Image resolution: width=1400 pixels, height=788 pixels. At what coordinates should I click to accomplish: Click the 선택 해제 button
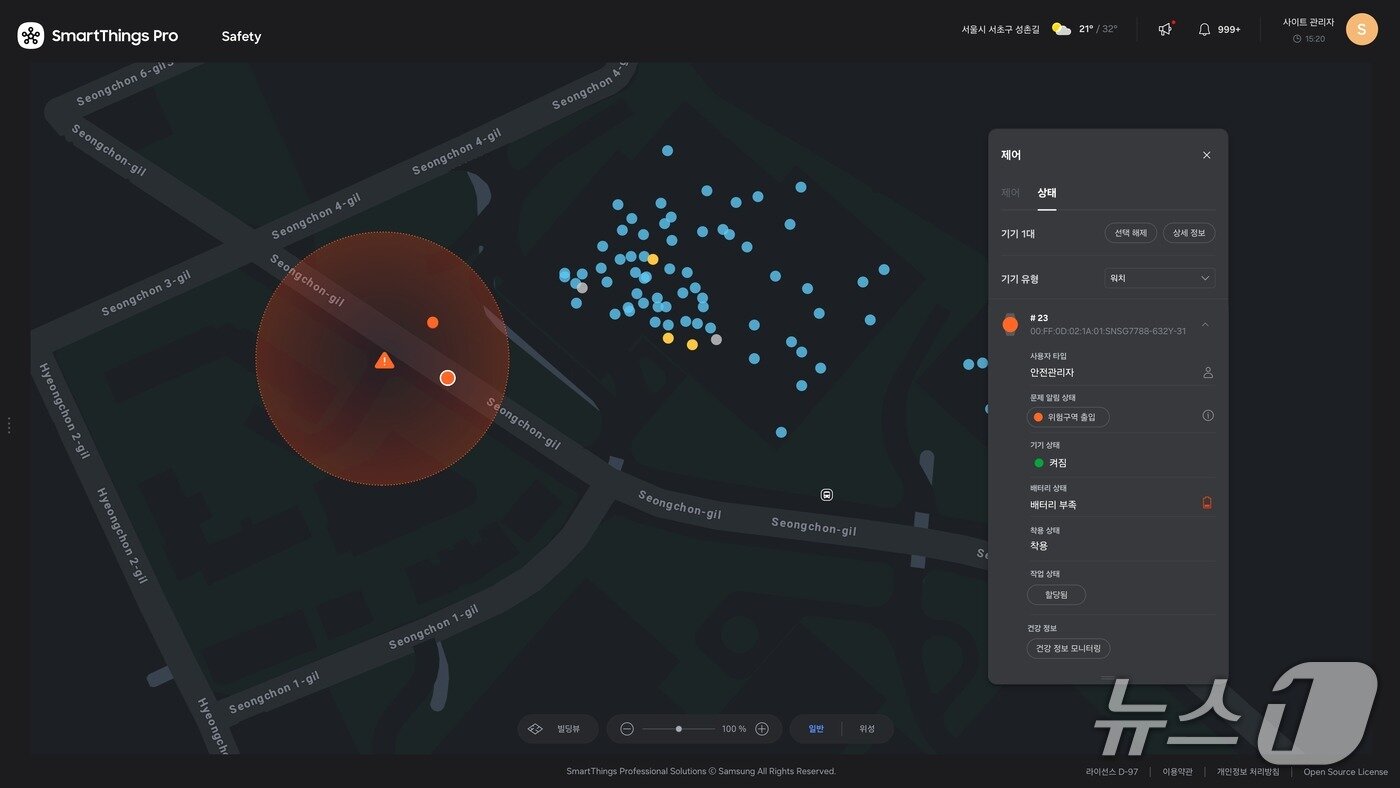1130,233
